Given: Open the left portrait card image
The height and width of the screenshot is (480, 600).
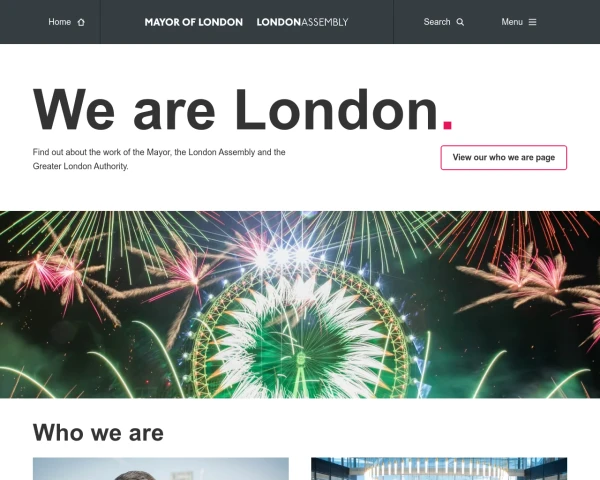Looking at the screenshot, I should coord(161,469).
